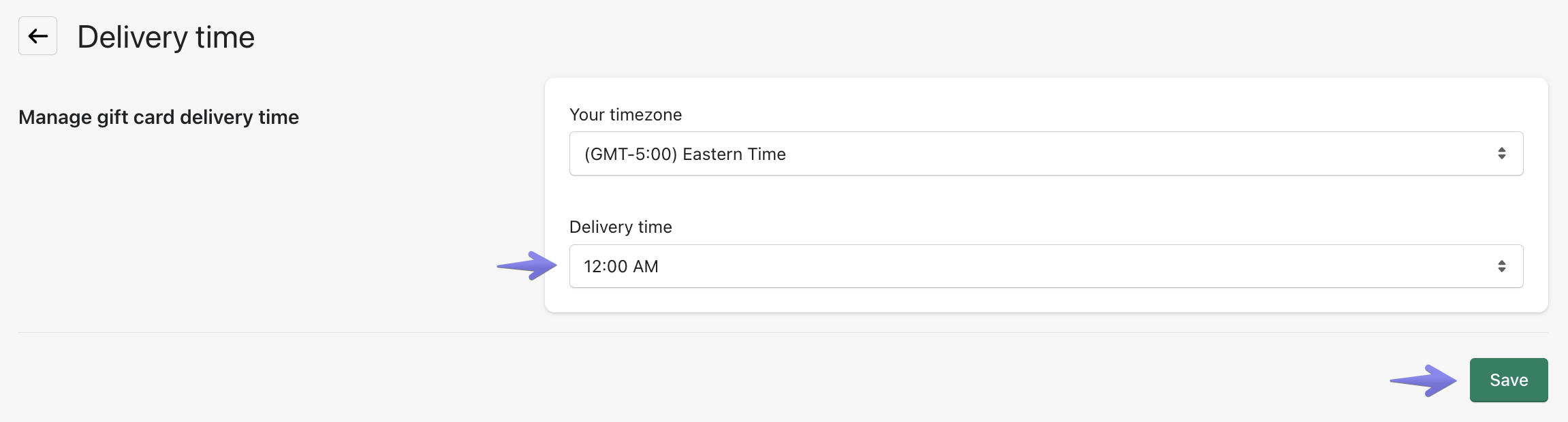Screen dimensions: 1568x422
Task: Click the purple arrow pointing to Save
Action: click(x=1424, y=380)
